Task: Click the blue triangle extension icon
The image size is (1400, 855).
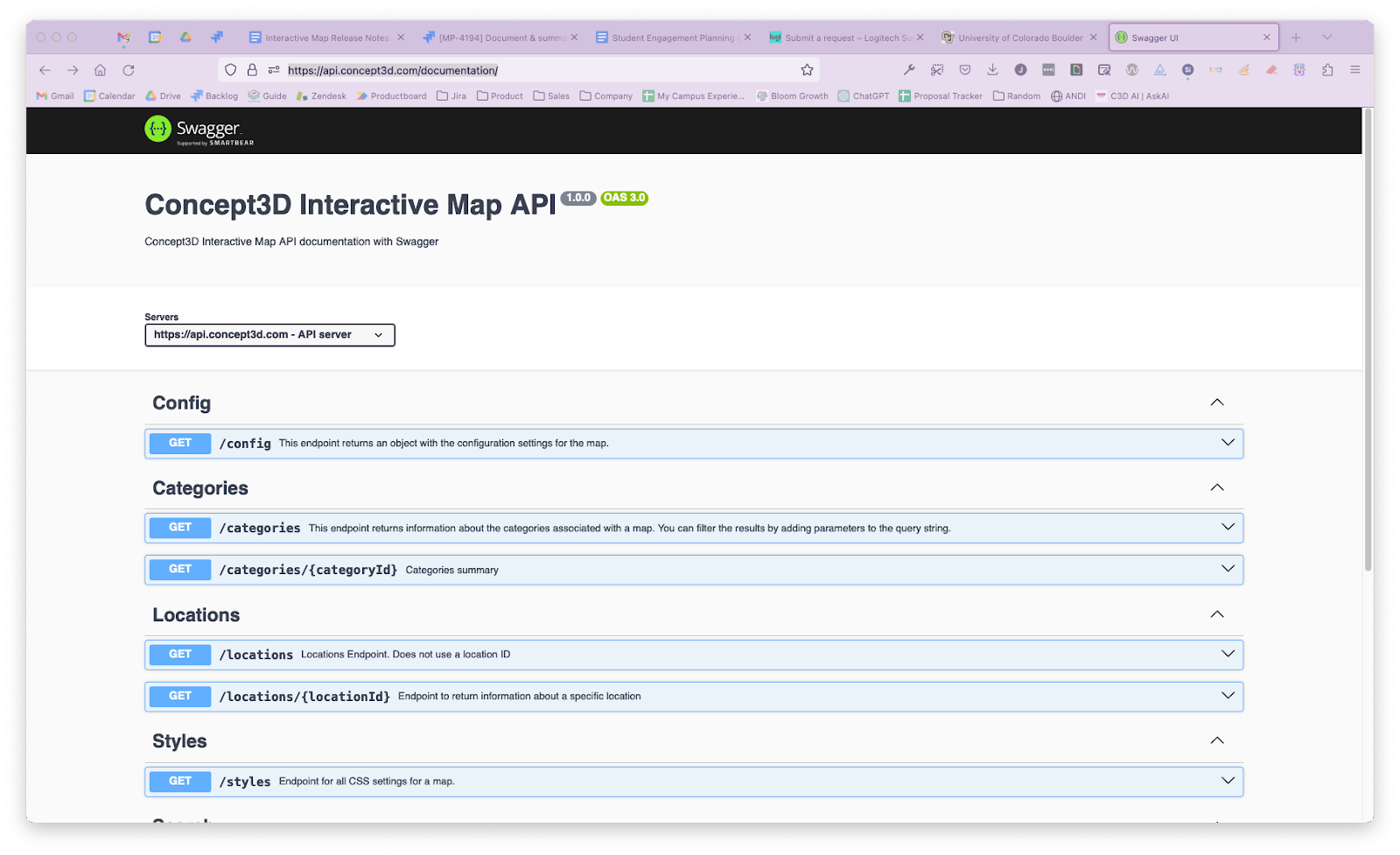Action: [1159, 70]
